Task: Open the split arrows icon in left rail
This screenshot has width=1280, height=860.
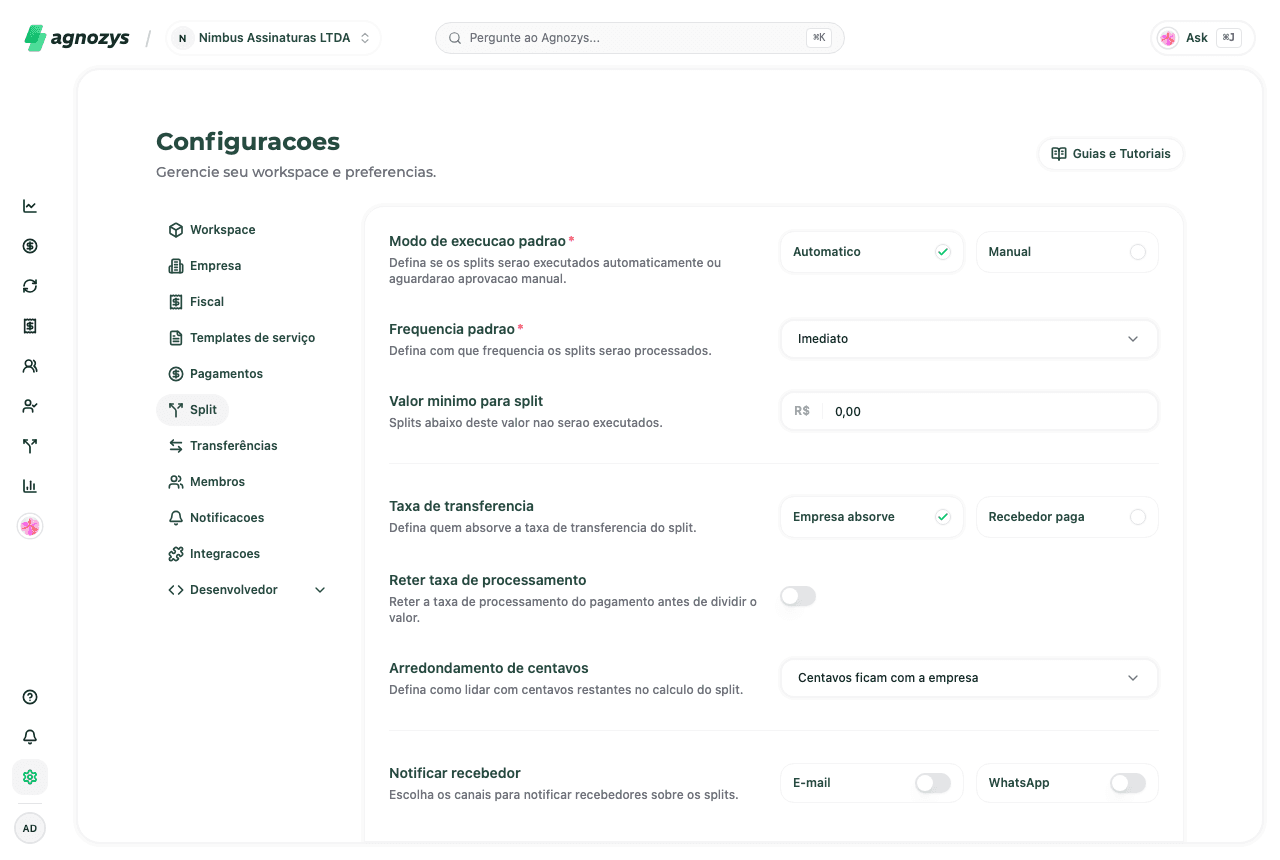Action: click(30, 446)
